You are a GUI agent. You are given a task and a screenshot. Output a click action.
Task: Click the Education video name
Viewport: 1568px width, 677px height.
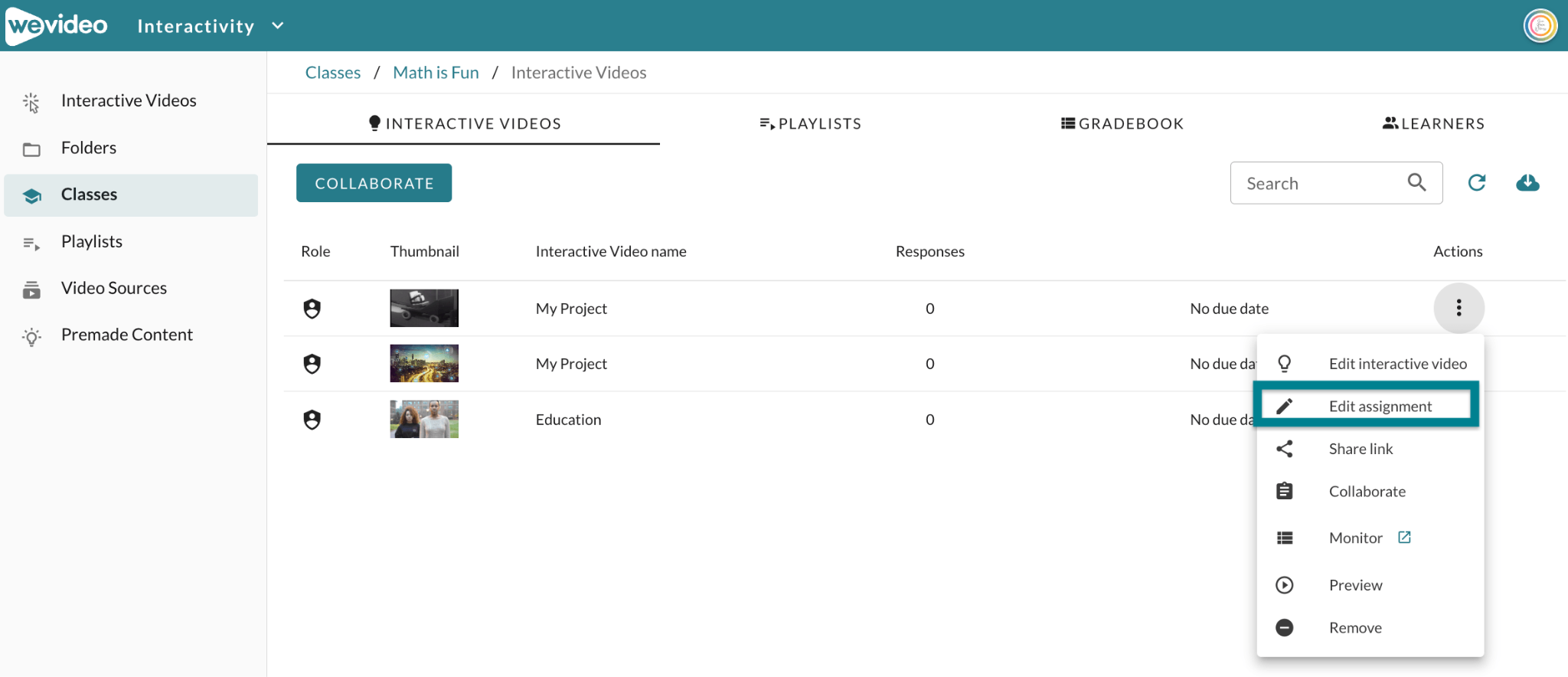point(568,420)
